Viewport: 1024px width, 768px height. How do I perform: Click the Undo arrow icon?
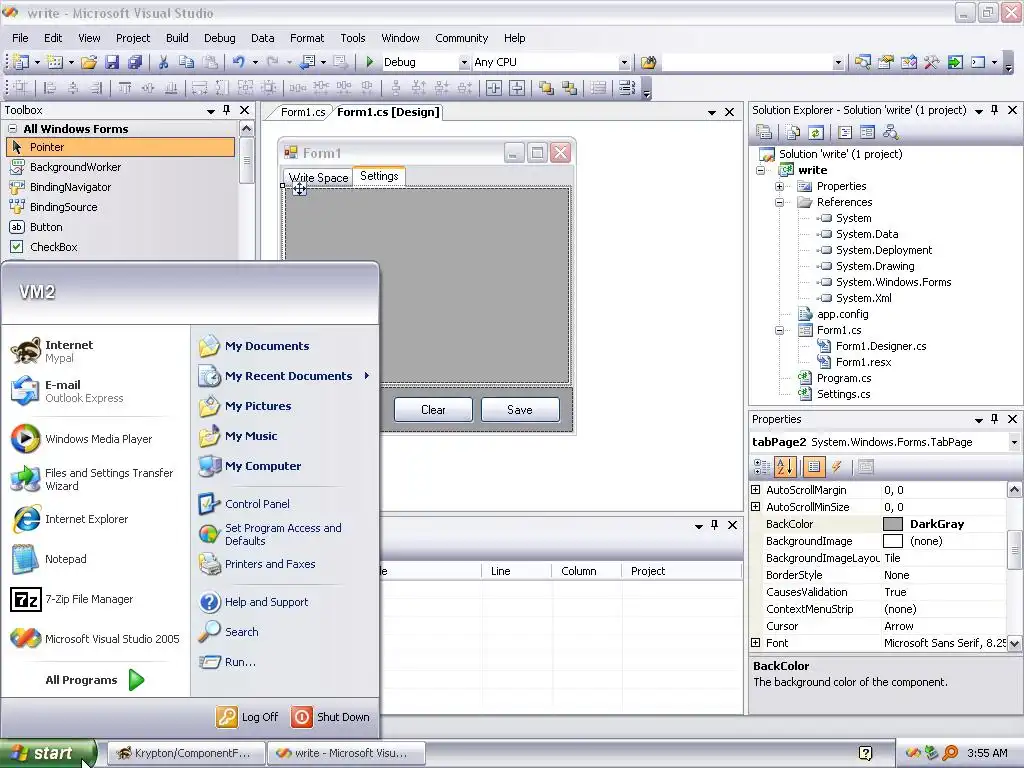[238, 62]
